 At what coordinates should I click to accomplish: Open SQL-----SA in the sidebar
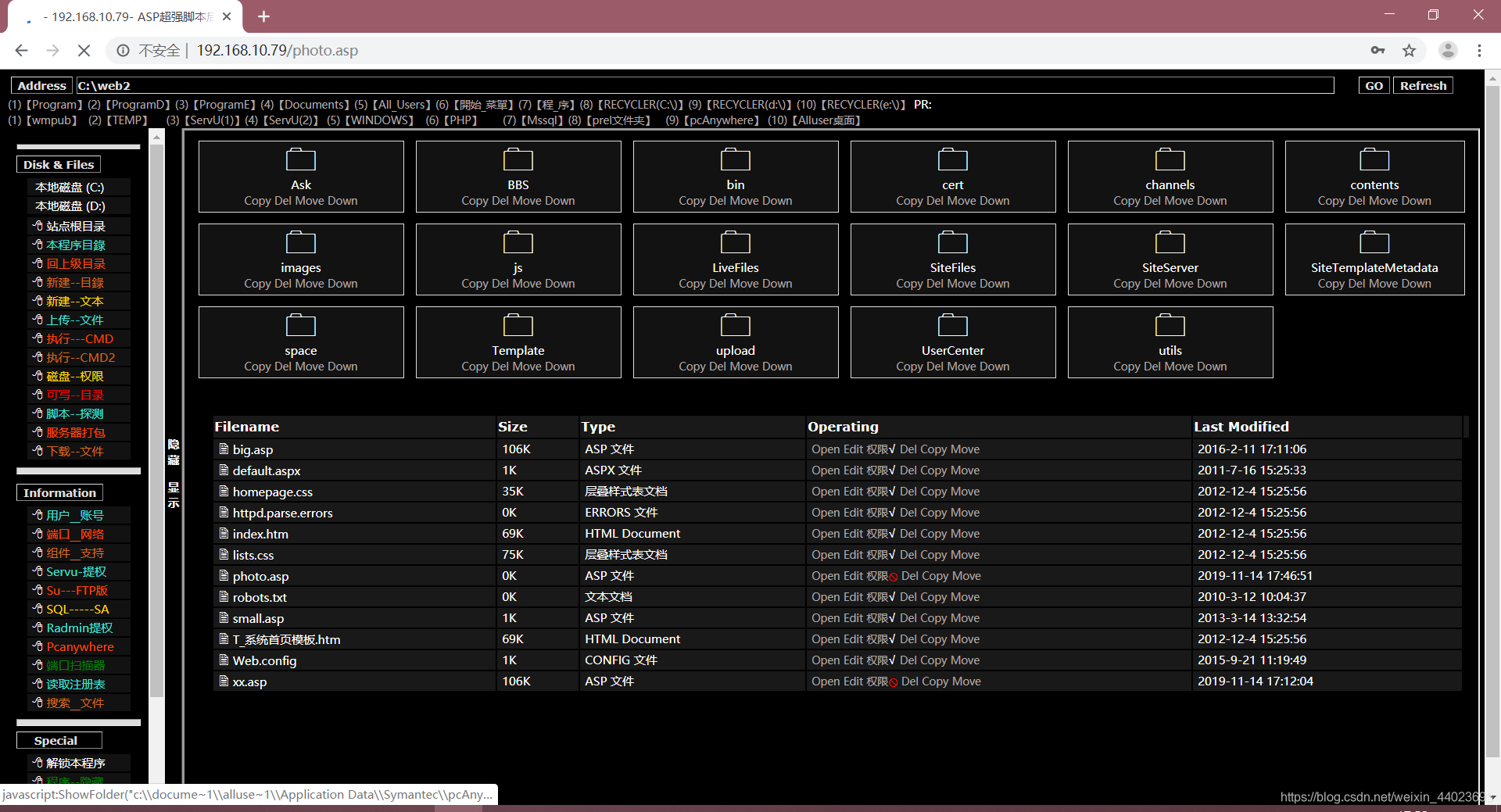pyautogui.click(x=77, y=610)
